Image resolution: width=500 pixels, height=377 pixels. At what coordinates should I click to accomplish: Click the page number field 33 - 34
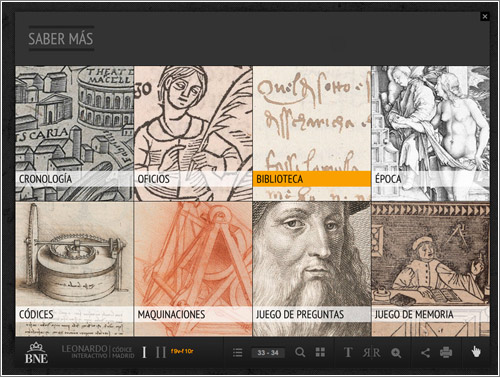point(268,353)
